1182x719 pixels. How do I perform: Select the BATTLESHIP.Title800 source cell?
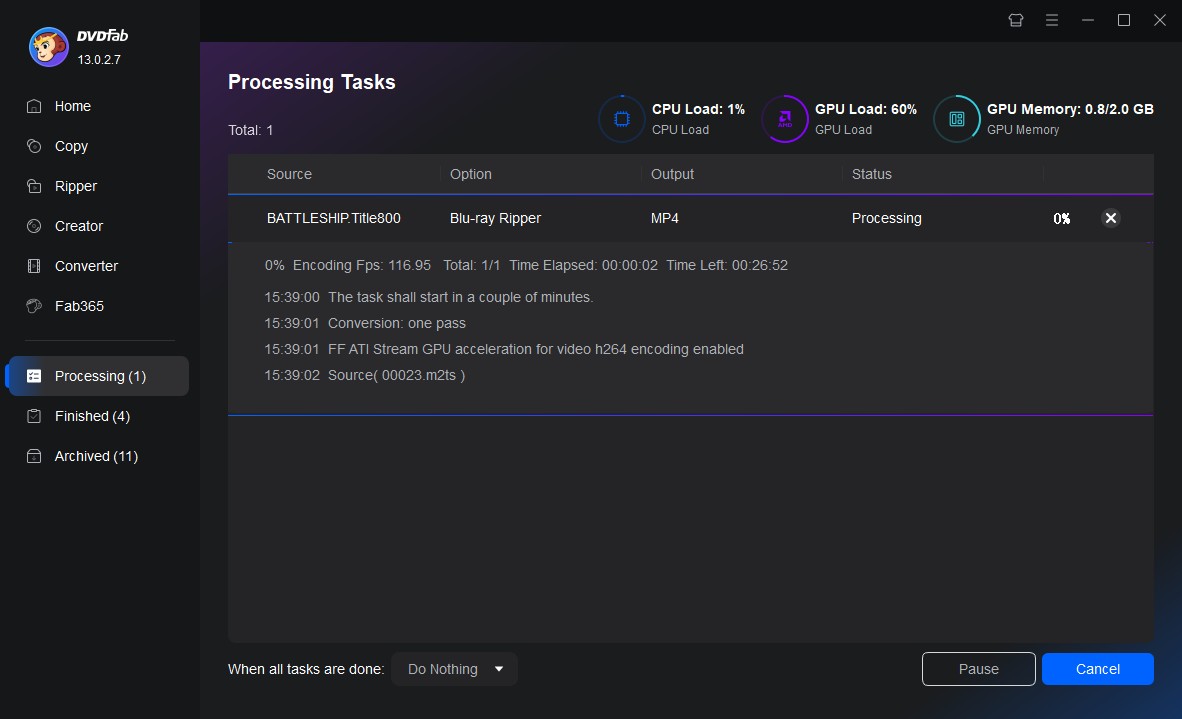(x=334, y=219)
